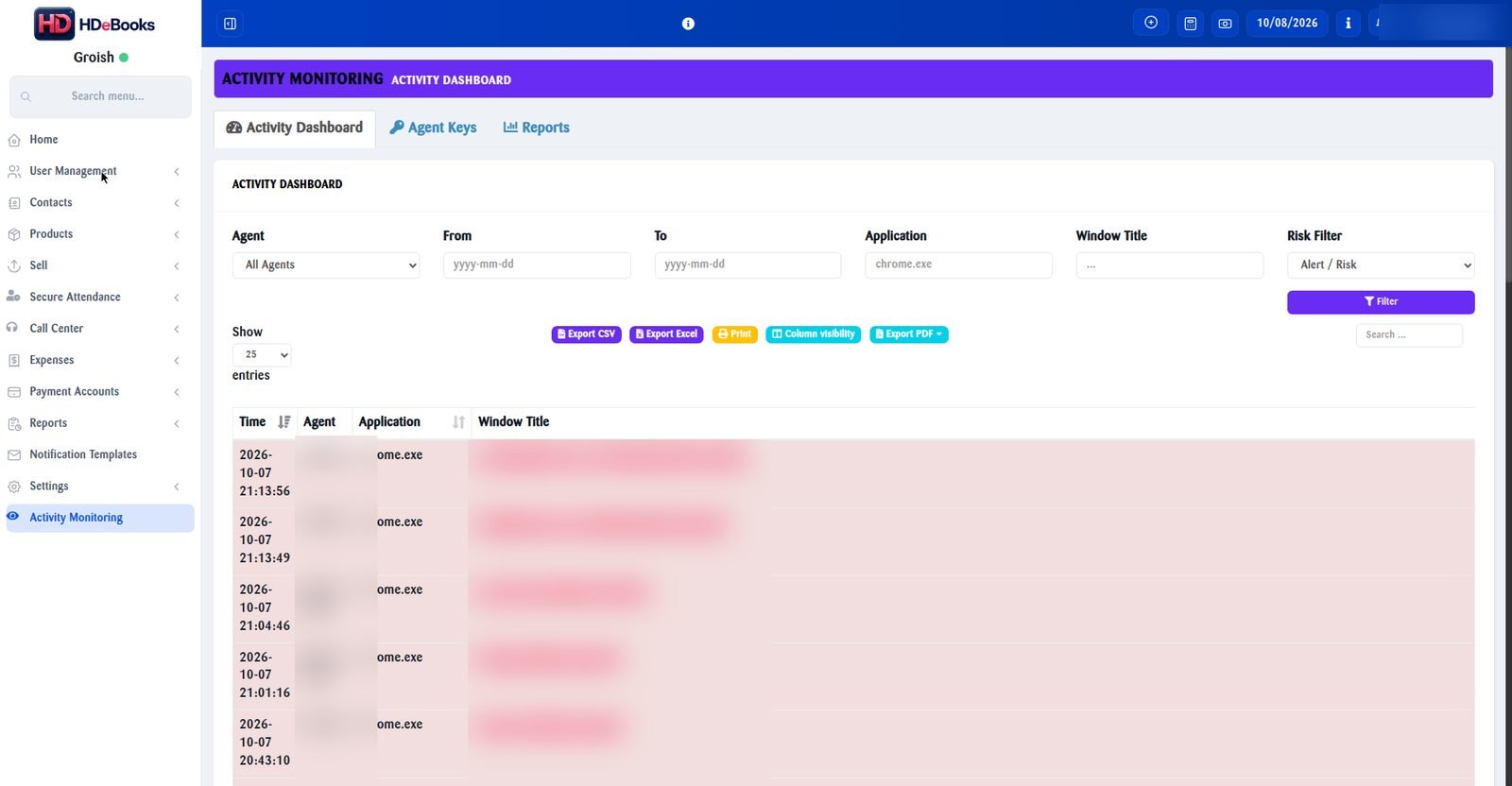Expand the sidebar Reports menu chevron
This screenshot has height=786, width=1512.
(x=177, y=423)
